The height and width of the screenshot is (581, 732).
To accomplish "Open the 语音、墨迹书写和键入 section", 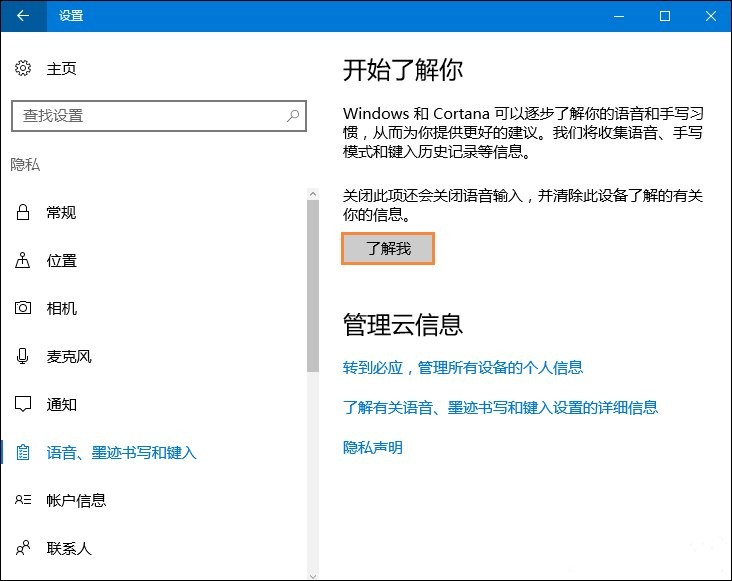I will [121, 453].
